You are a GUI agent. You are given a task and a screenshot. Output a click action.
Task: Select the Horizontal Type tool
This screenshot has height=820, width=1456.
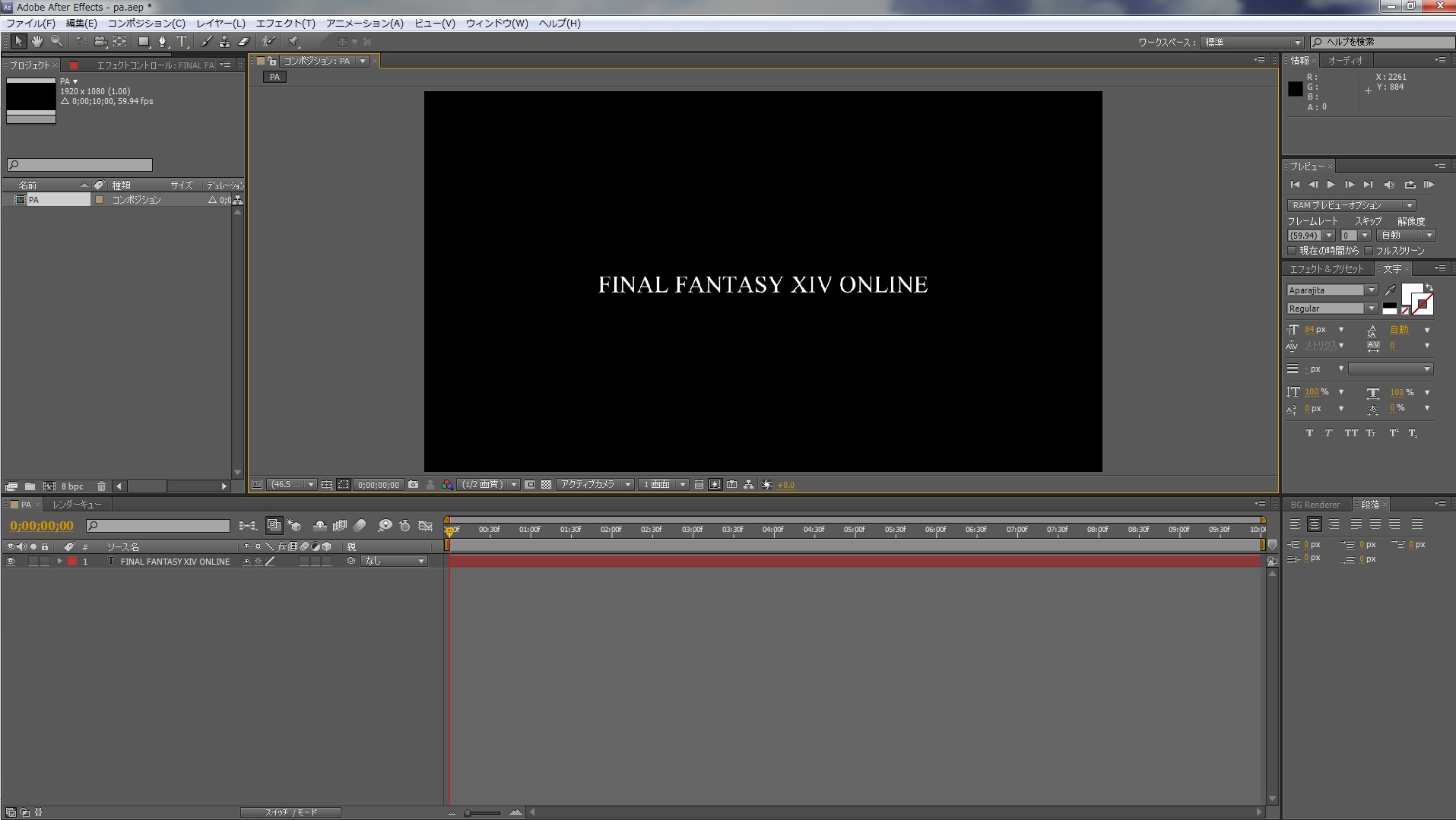[182, 42]
